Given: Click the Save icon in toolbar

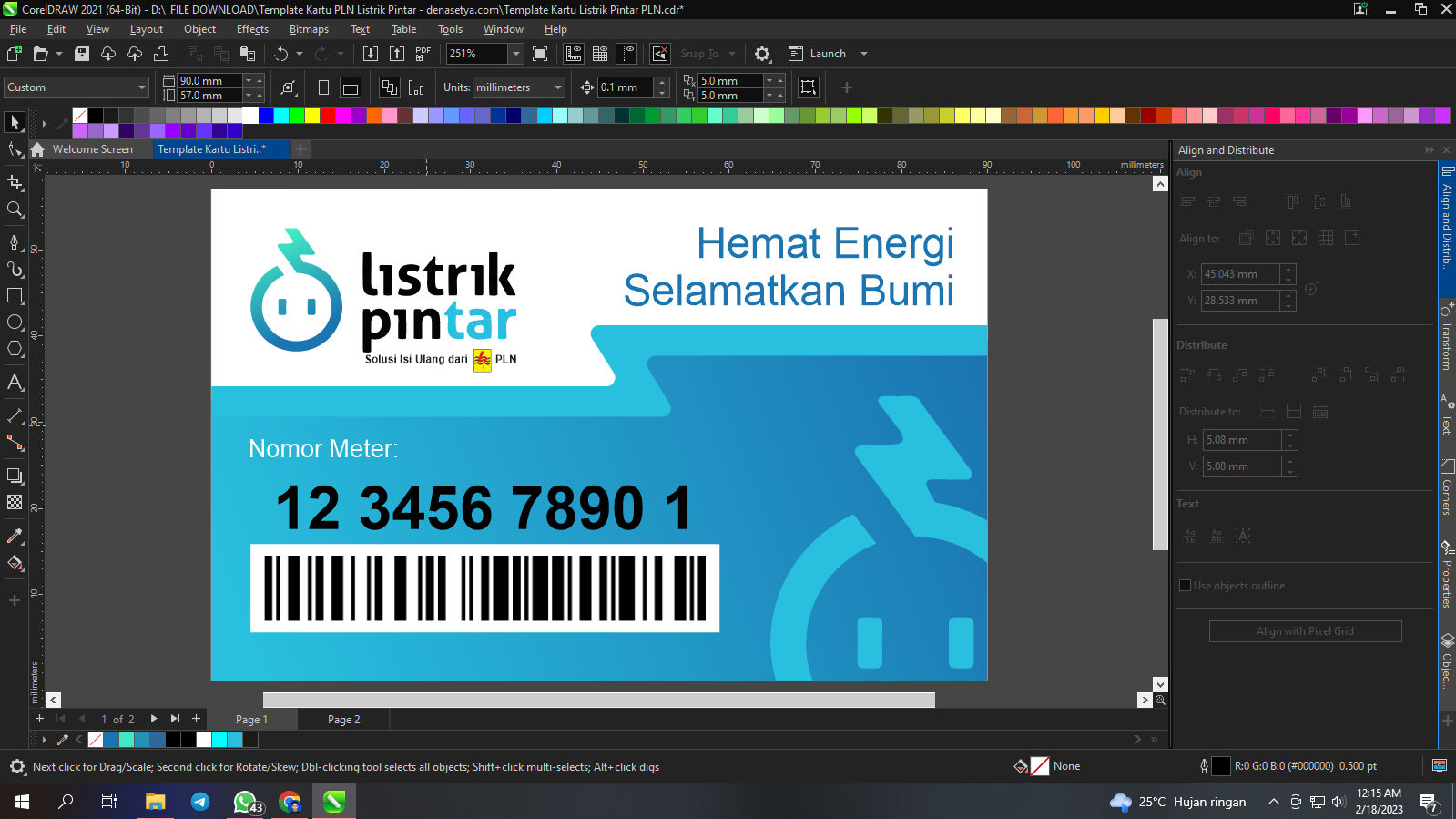Looking at the screenshot, I should 82,54.
